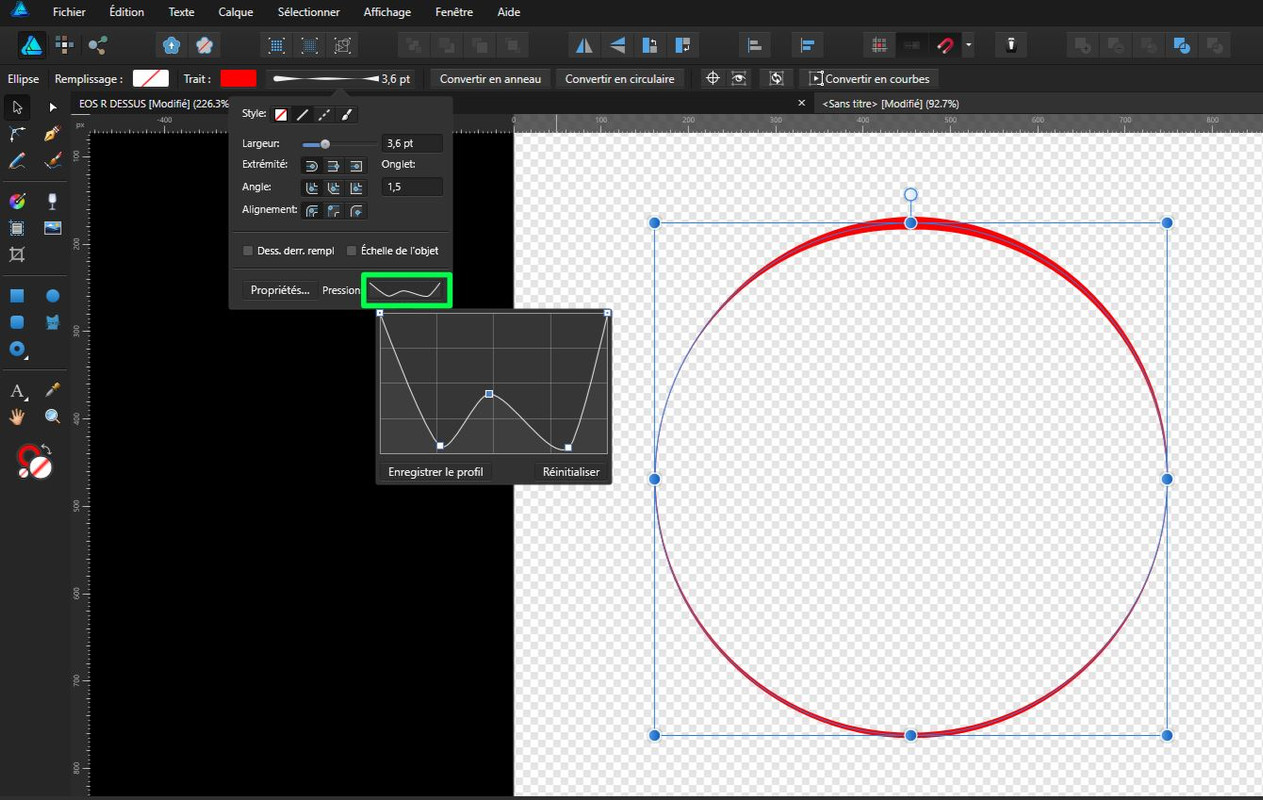The width and height of the screenshot is (1263, 800).
Task: Close the EOS R DESSUS document tab
Action: (x=801, y=104)
